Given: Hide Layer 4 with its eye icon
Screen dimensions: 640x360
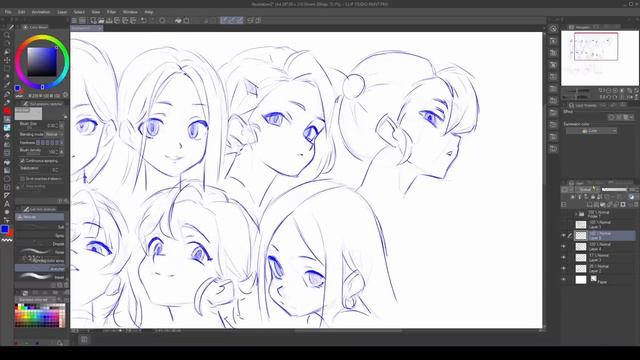Looking at the screenshot, I should click(564, 247).
